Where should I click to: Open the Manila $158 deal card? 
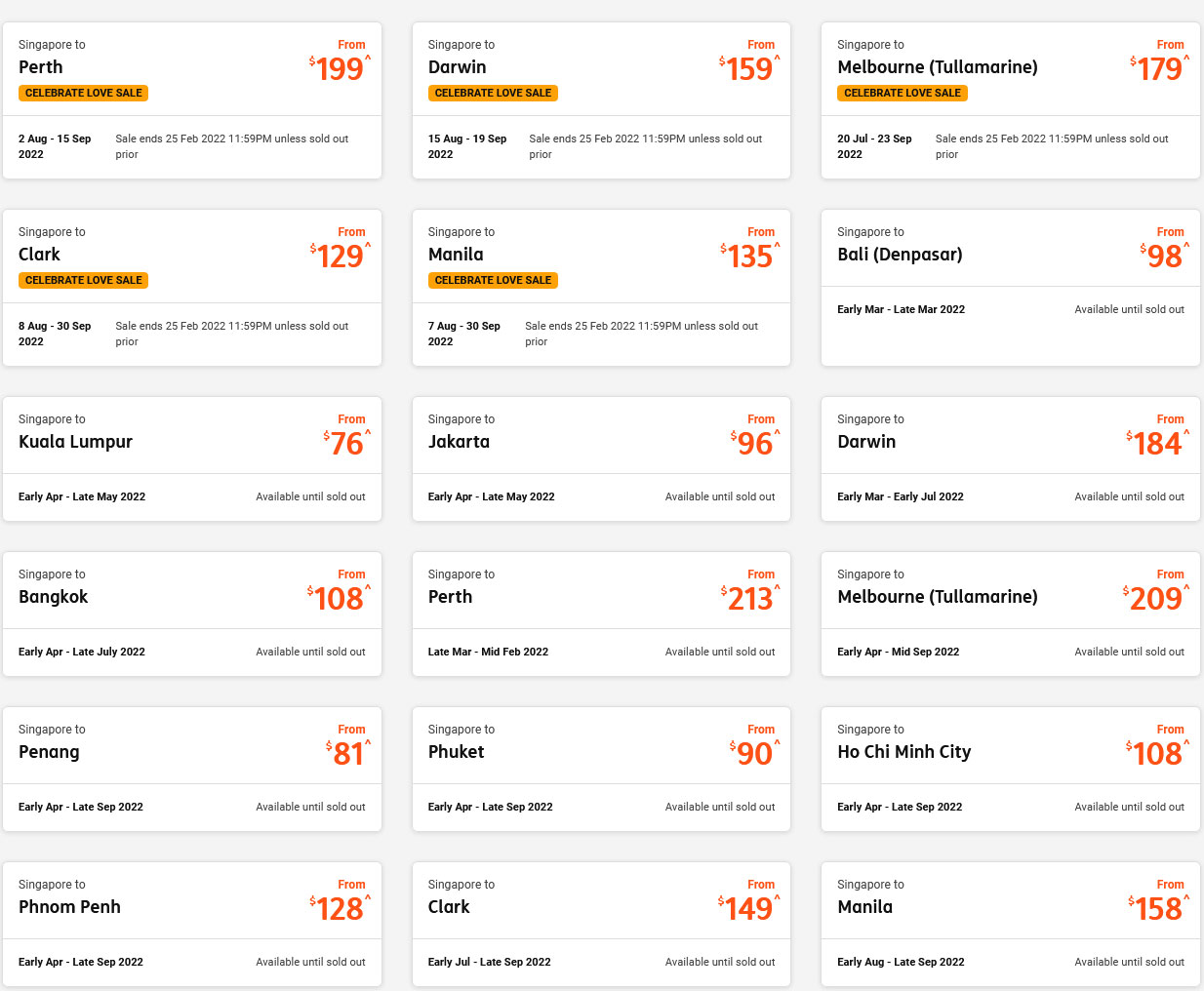tap(1011, 924)
